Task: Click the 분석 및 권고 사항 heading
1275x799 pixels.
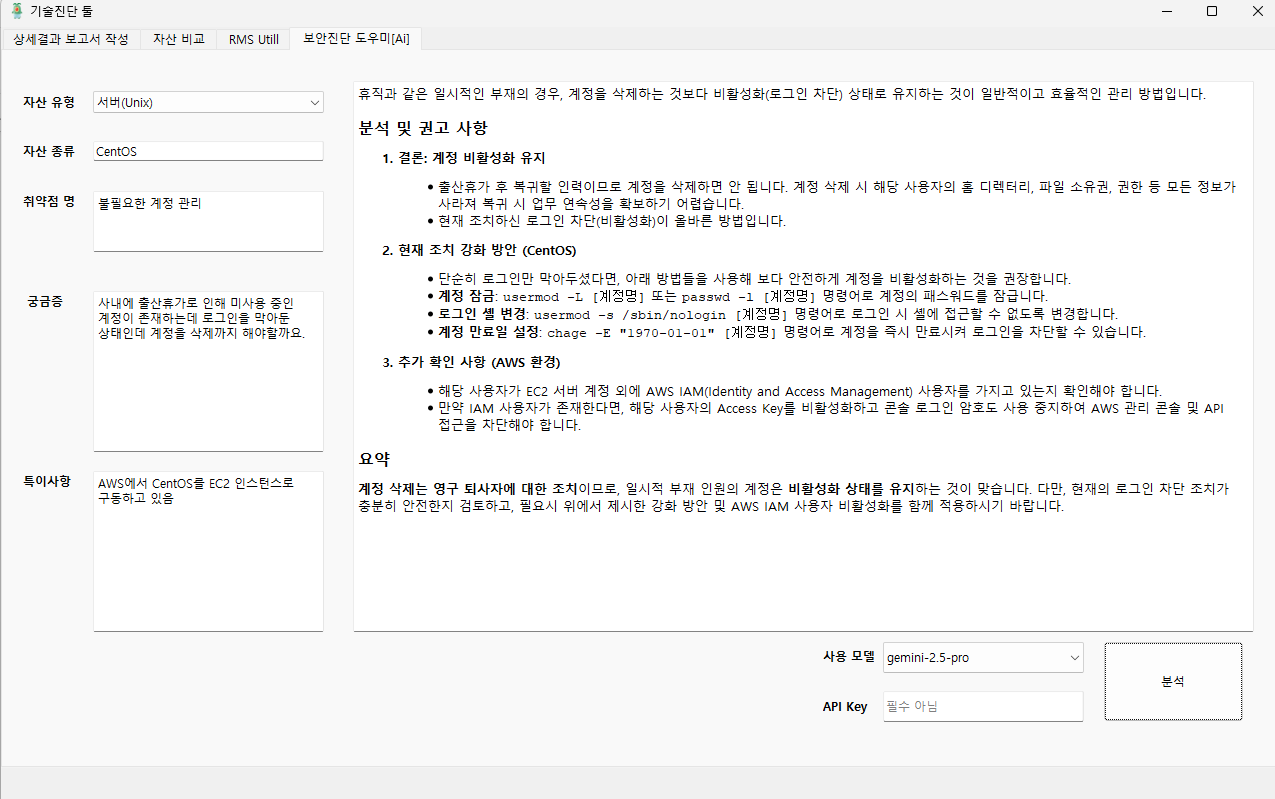Action: tap(423, 128)
